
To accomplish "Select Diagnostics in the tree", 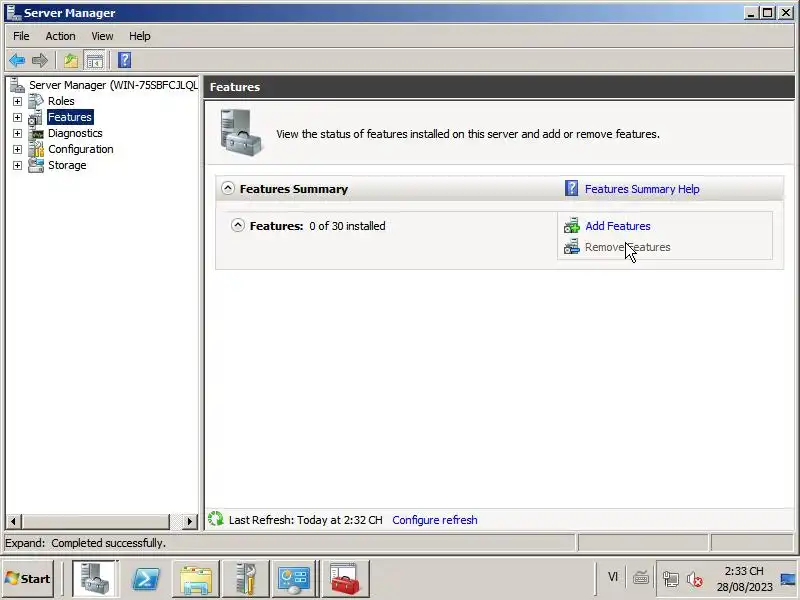I will (x=75, y=133).
